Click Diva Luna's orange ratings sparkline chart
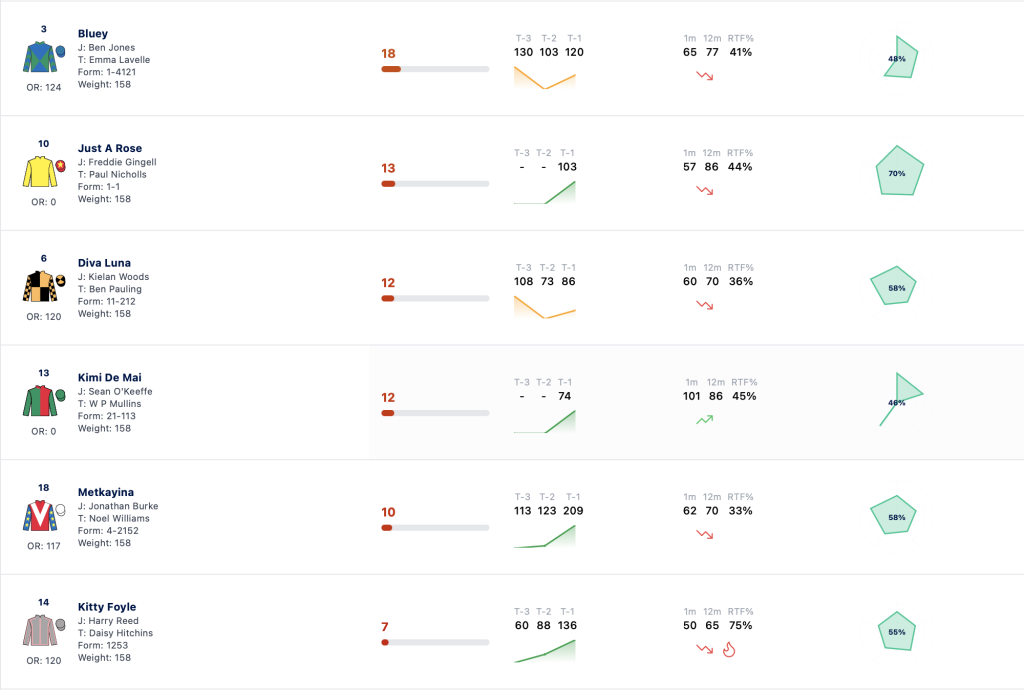This screenshot has width=1024, height=690. tap(545, 307)
